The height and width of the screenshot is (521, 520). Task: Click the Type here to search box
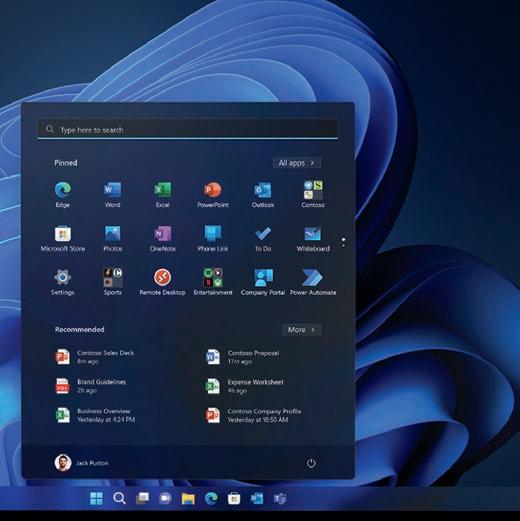coord(187,129)
